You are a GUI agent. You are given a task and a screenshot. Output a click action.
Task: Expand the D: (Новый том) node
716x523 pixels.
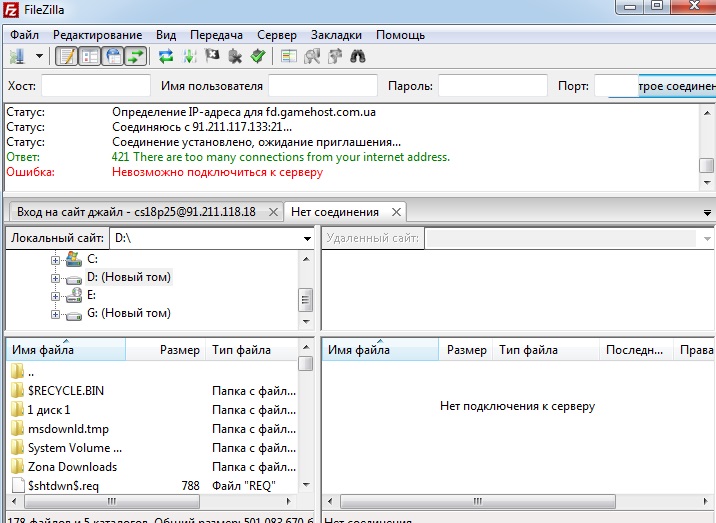point(55,278)
